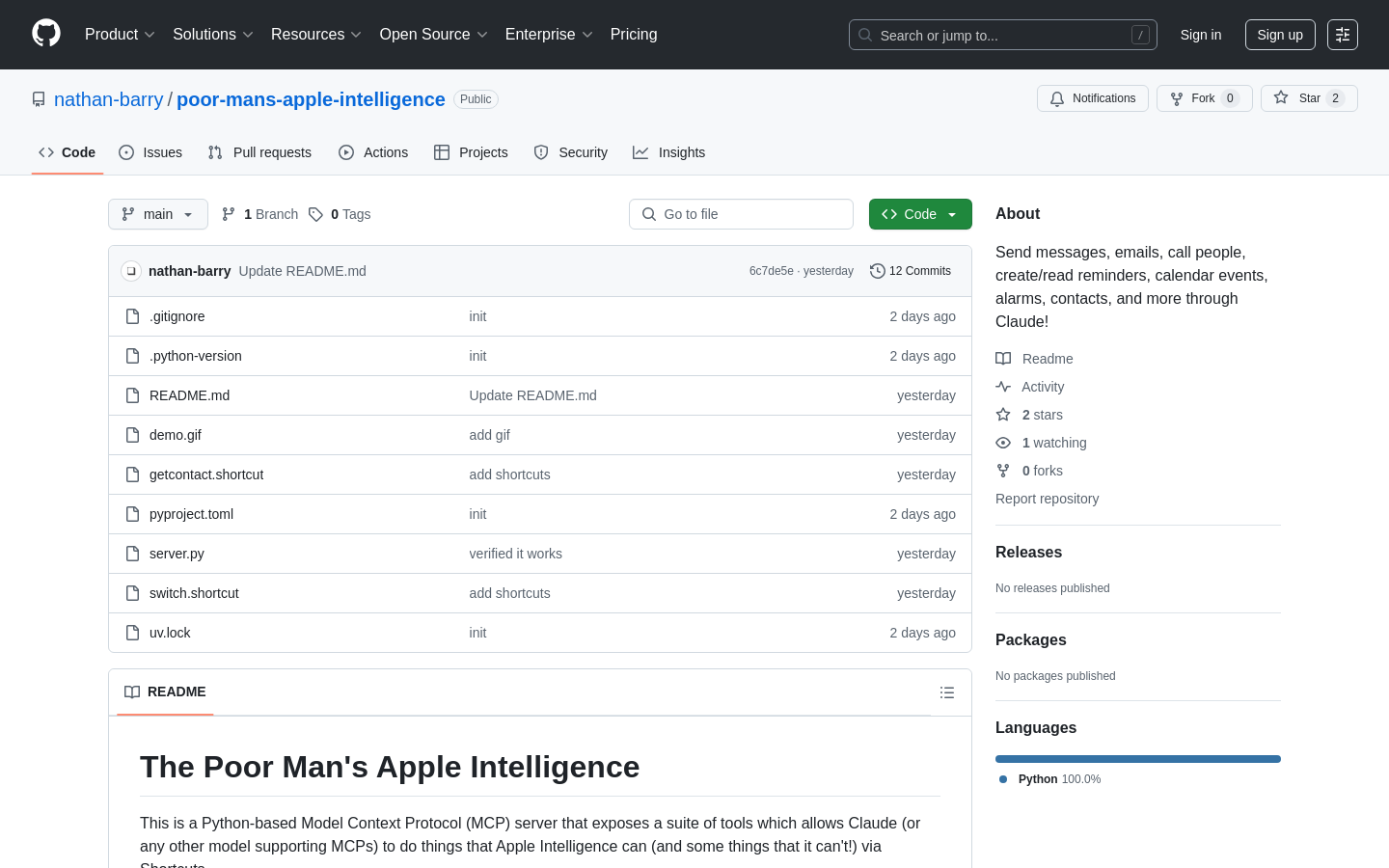Click the nathan-barry avatar in commit row

click(x=131, y=271)
